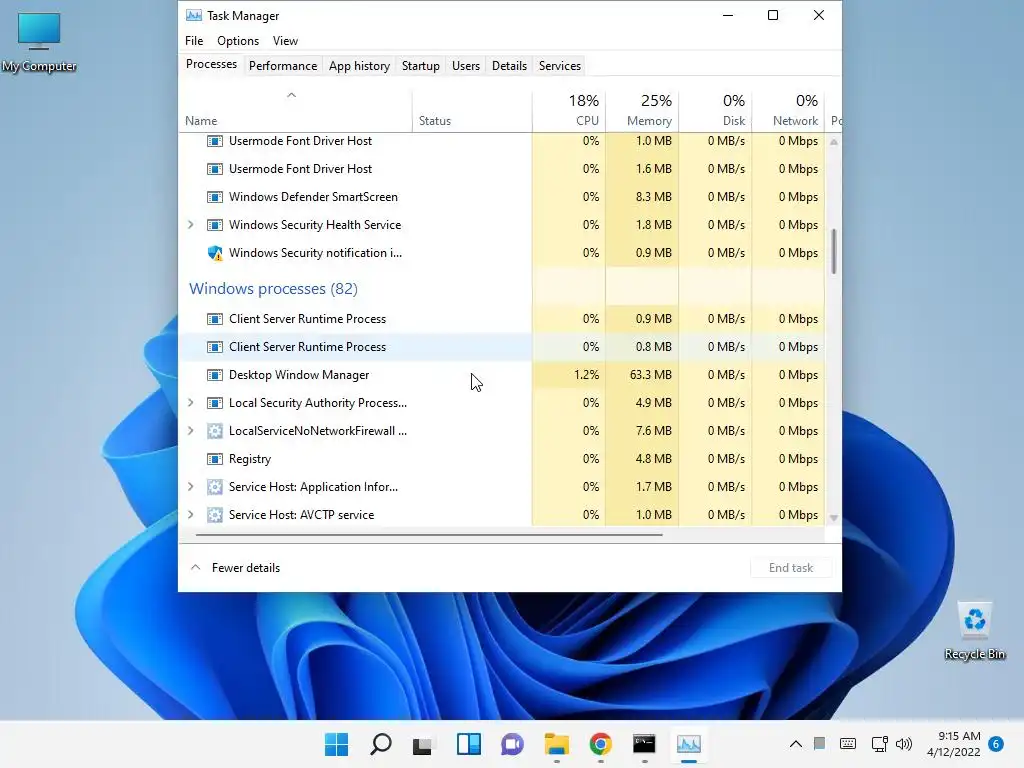Viewport: 1024px width, 768px height.
Task: Expand Service Host: Application Information row
Action: click(x=191, y=487)
